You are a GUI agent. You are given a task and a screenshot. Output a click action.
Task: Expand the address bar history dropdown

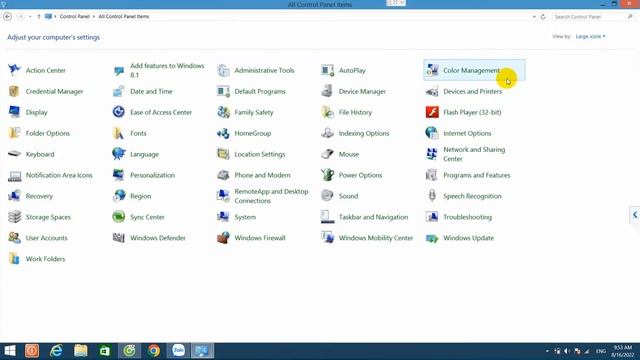(x=534, y=17)
